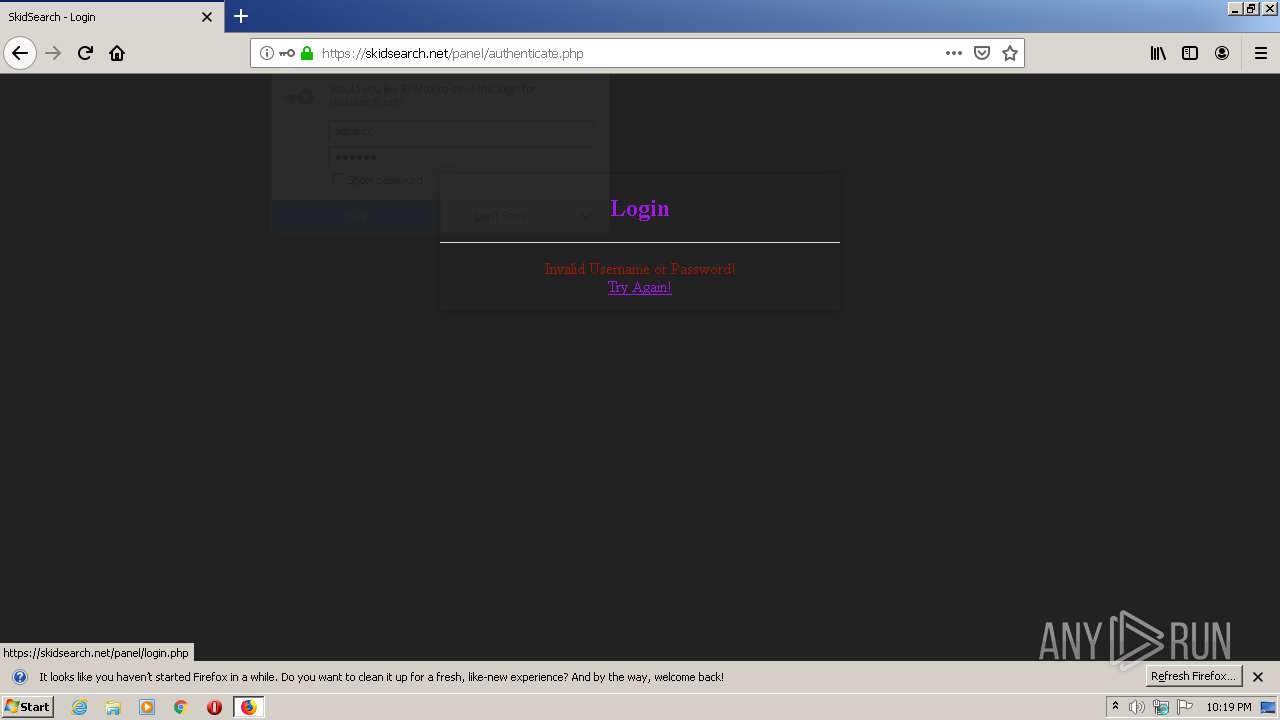The image size is (1280, 720).
Task: Click the 10:19 PM clock
Action: click(1228, 707)
